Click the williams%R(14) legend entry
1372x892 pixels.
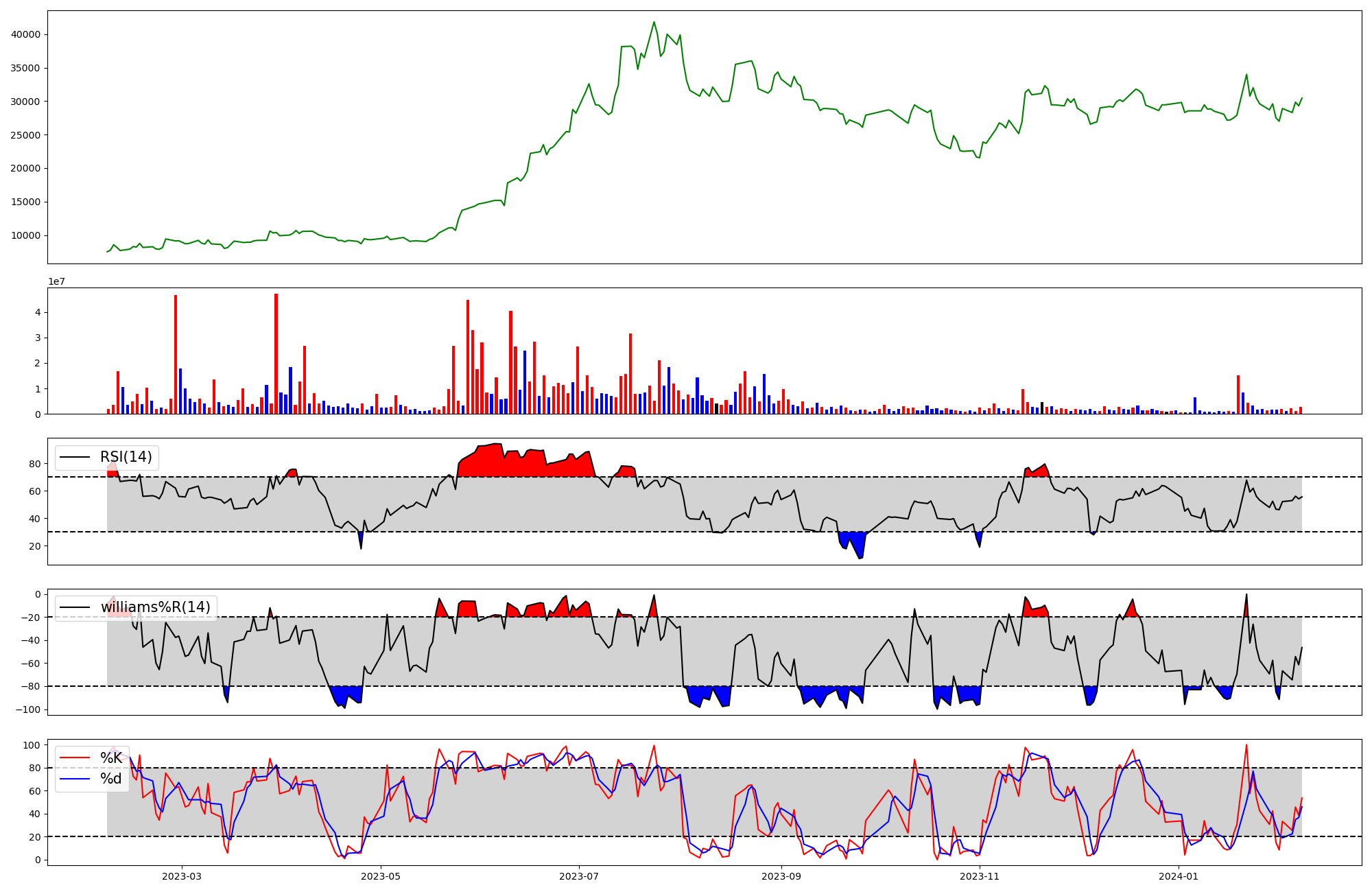click(x=155, y=607)
